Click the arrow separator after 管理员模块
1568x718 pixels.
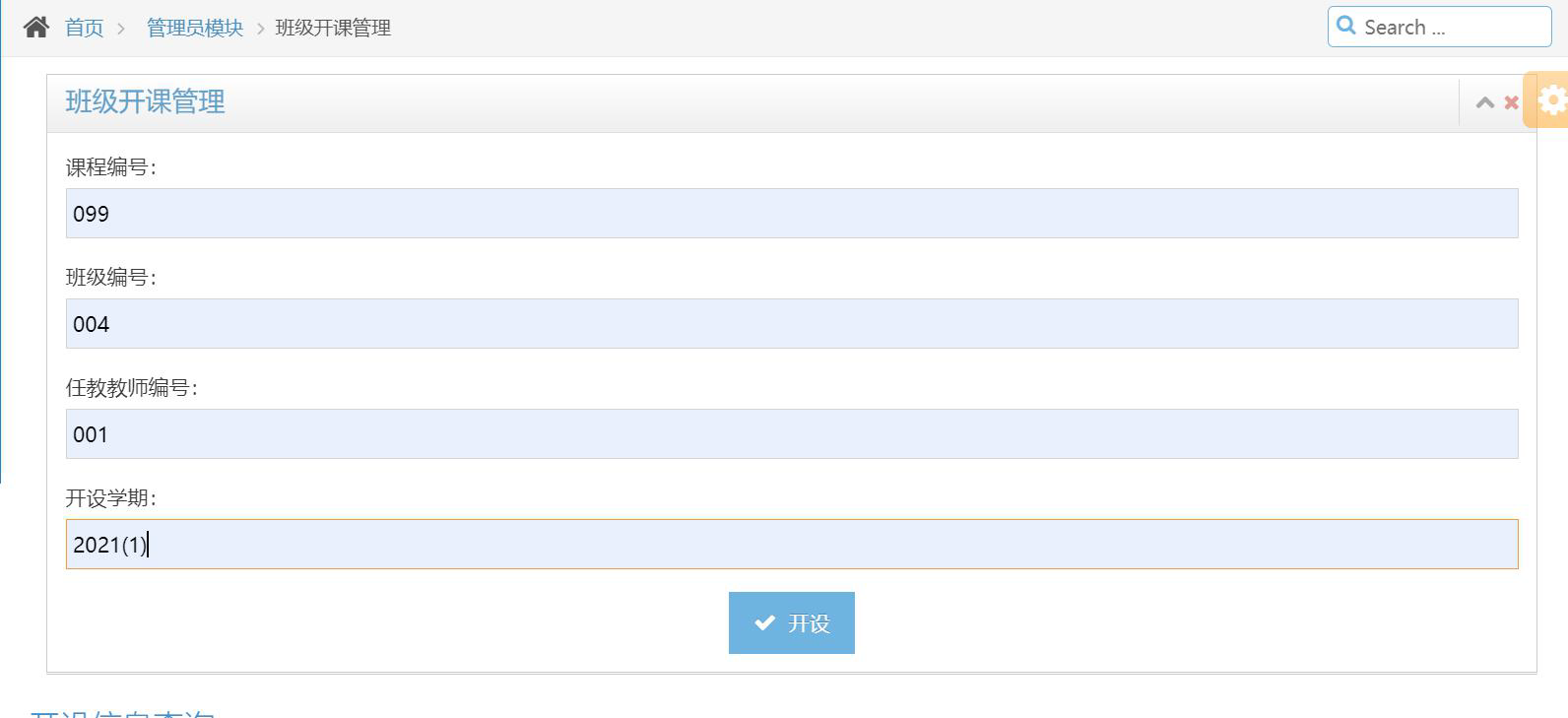pos(260,29)
